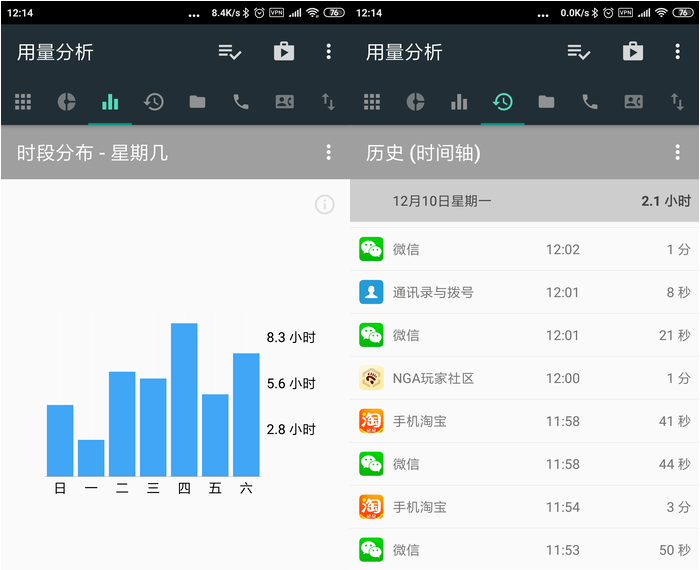Open the up-down arrows tab on the 历史 screen
The width and height of the screenshot is (700, 570).
click(x=677, y=101)
